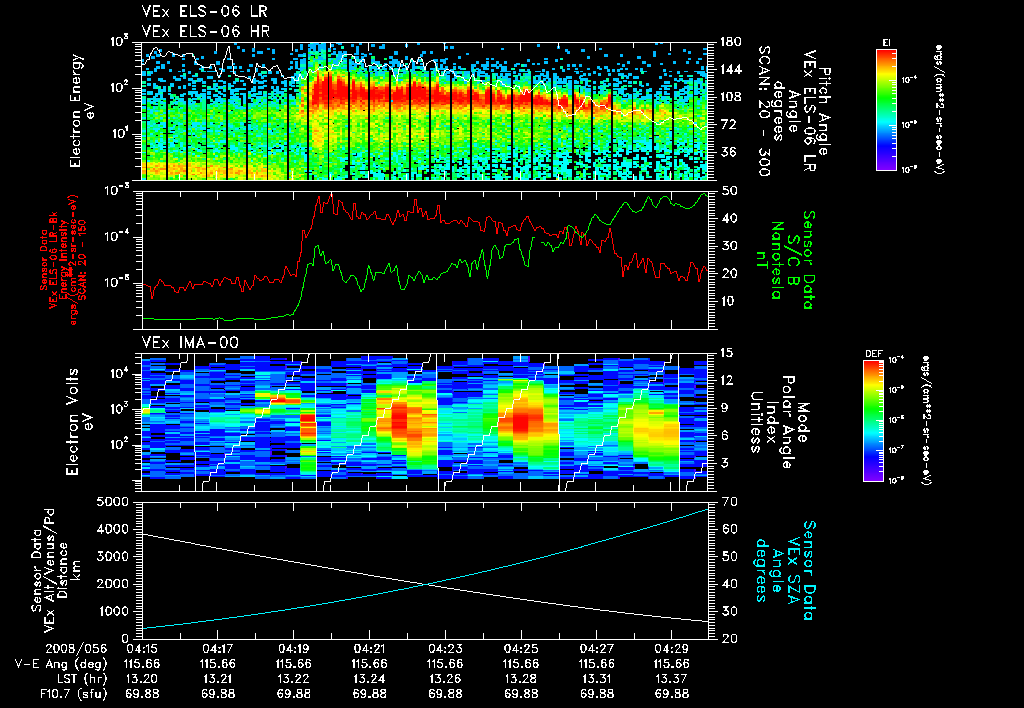This screenshot has height=708, width=1024.
Task: Click the '04:23' time tick label
Action: tap(445, 649)
